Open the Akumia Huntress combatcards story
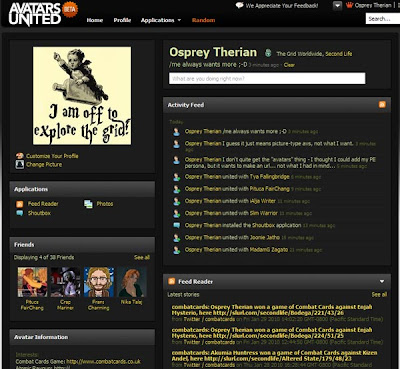Viewport: 400px width, 369px height. pyautogui.click(x=274, y=356)
